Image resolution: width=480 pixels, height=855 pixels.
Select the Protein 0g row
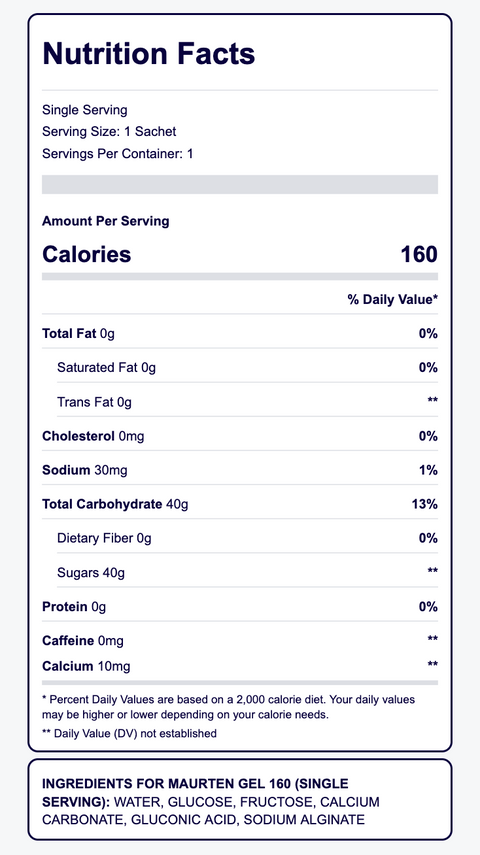pos(240,607)
